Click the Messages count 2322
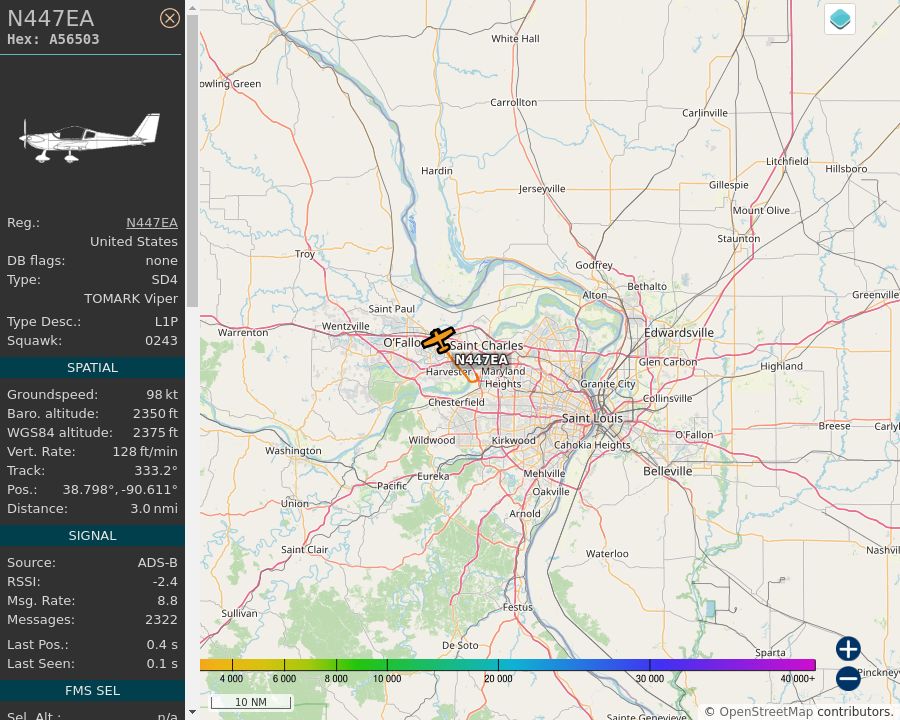Viewport: 900px width, 720px height. click(161, 620)
